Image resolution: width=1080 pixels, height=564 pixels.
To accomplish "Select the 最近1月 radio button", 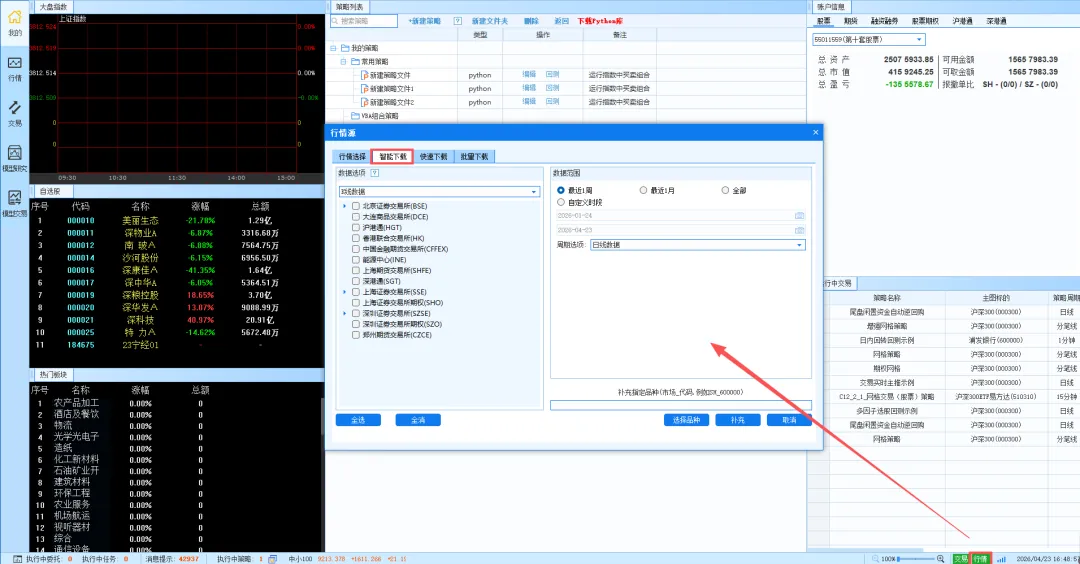I will tap(643, 190).
